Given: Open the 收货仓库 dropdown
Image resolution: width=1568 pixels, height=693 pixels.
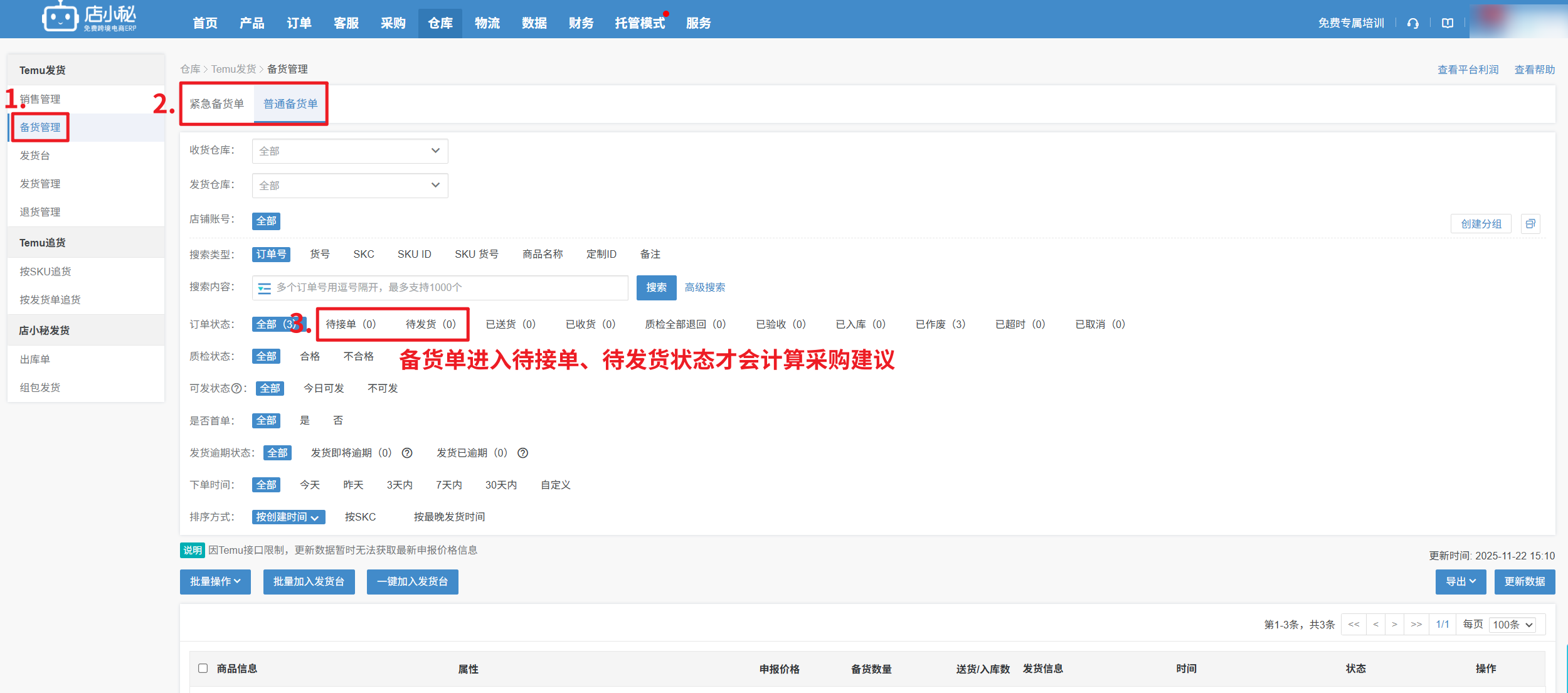Looking at the screenshot, I should pos(349,151).
